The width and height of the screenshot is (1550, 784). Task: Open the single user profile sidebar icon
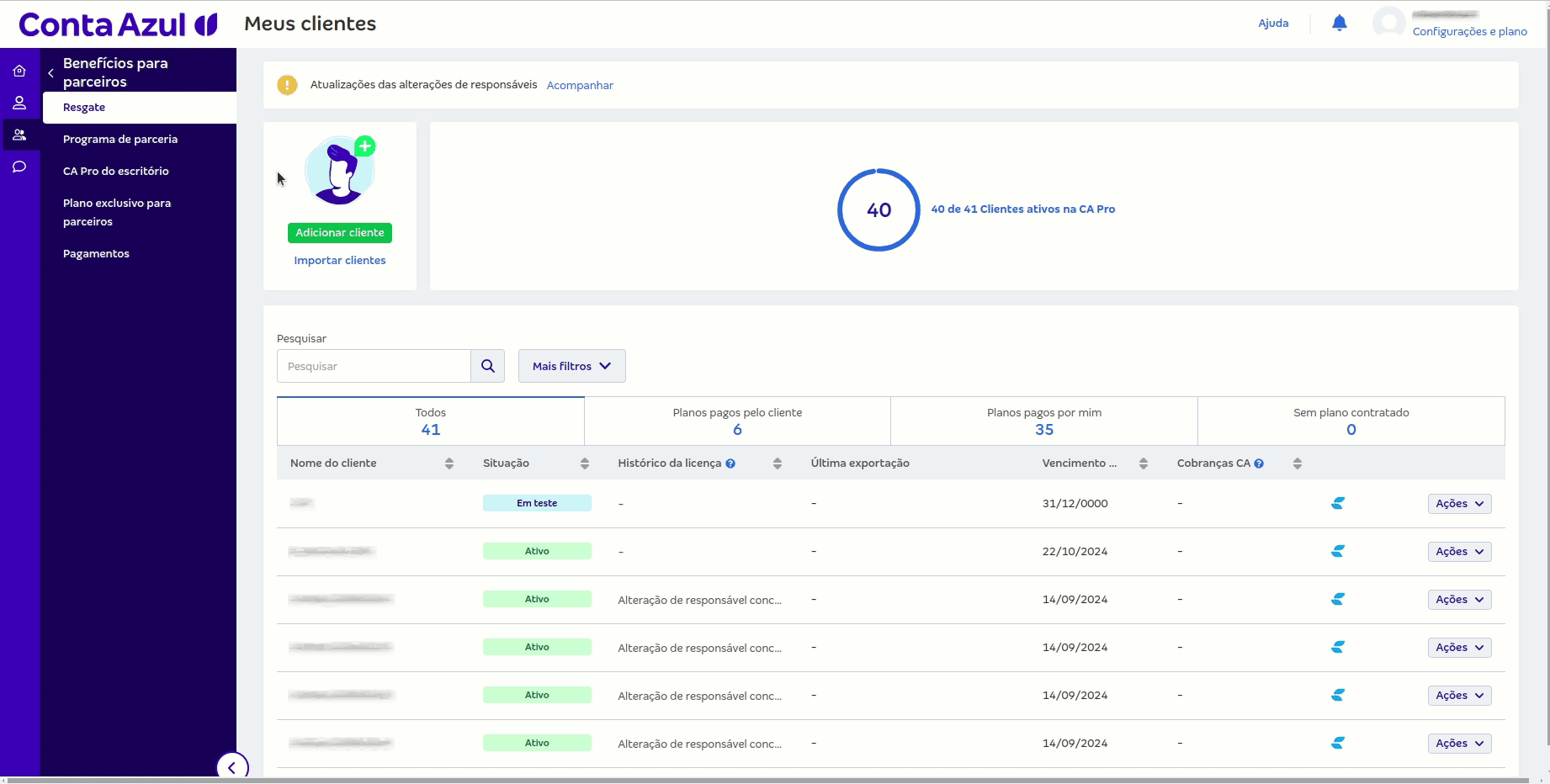click(19, 103)
